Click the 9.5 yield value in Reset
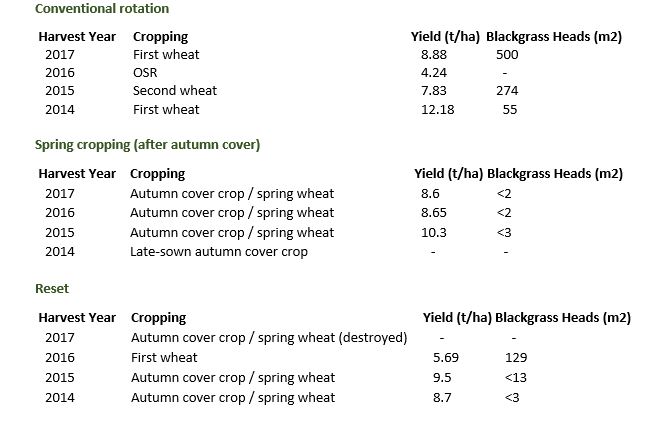Viewport: 660px width, 429px height. [x=442, y=378]
